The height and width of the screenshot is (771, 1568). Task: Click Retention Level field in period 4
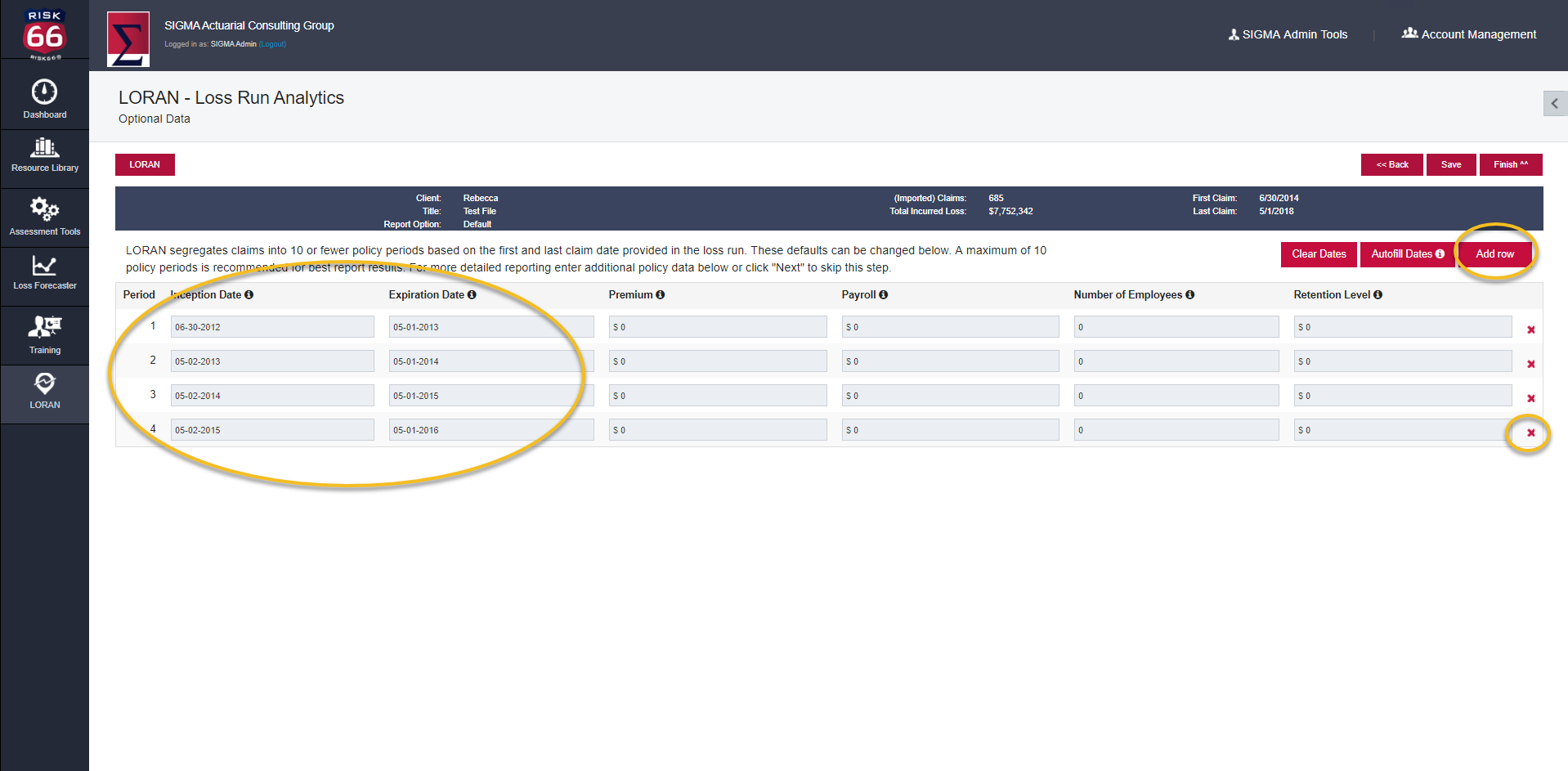[x=1403, y=430]
